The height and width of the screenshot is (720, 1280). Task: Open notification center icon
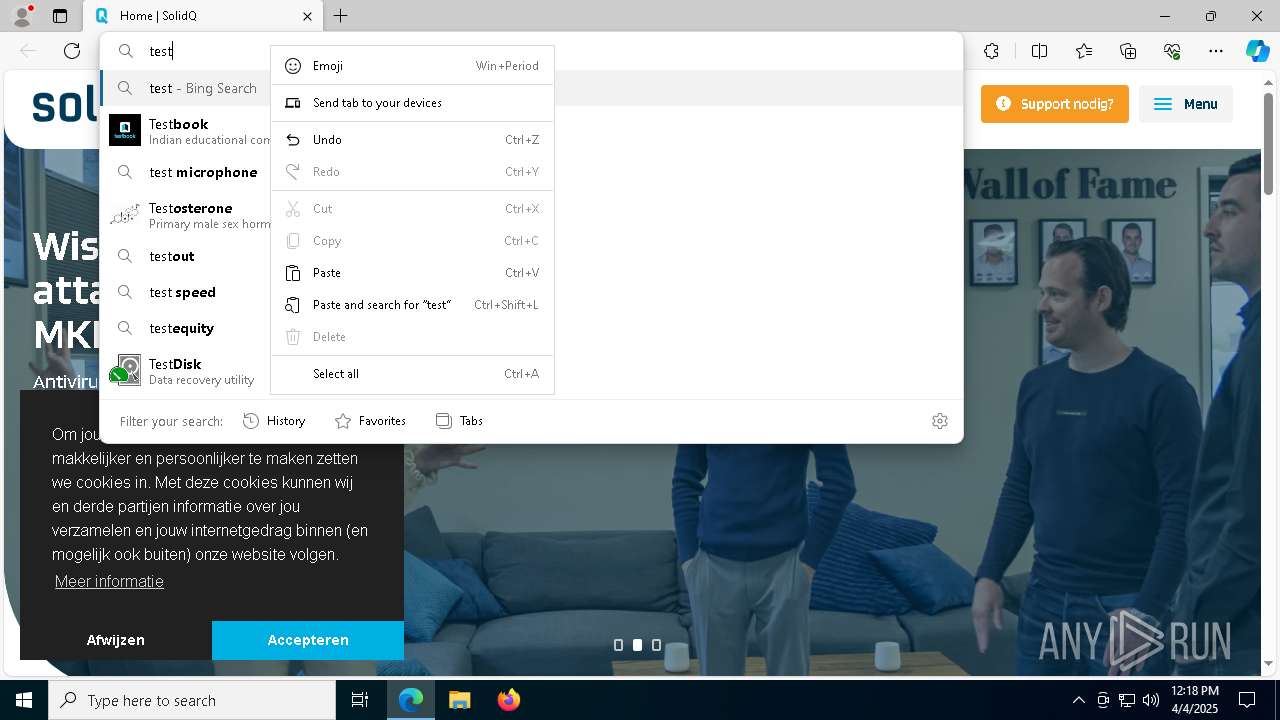pos(1247,700)
